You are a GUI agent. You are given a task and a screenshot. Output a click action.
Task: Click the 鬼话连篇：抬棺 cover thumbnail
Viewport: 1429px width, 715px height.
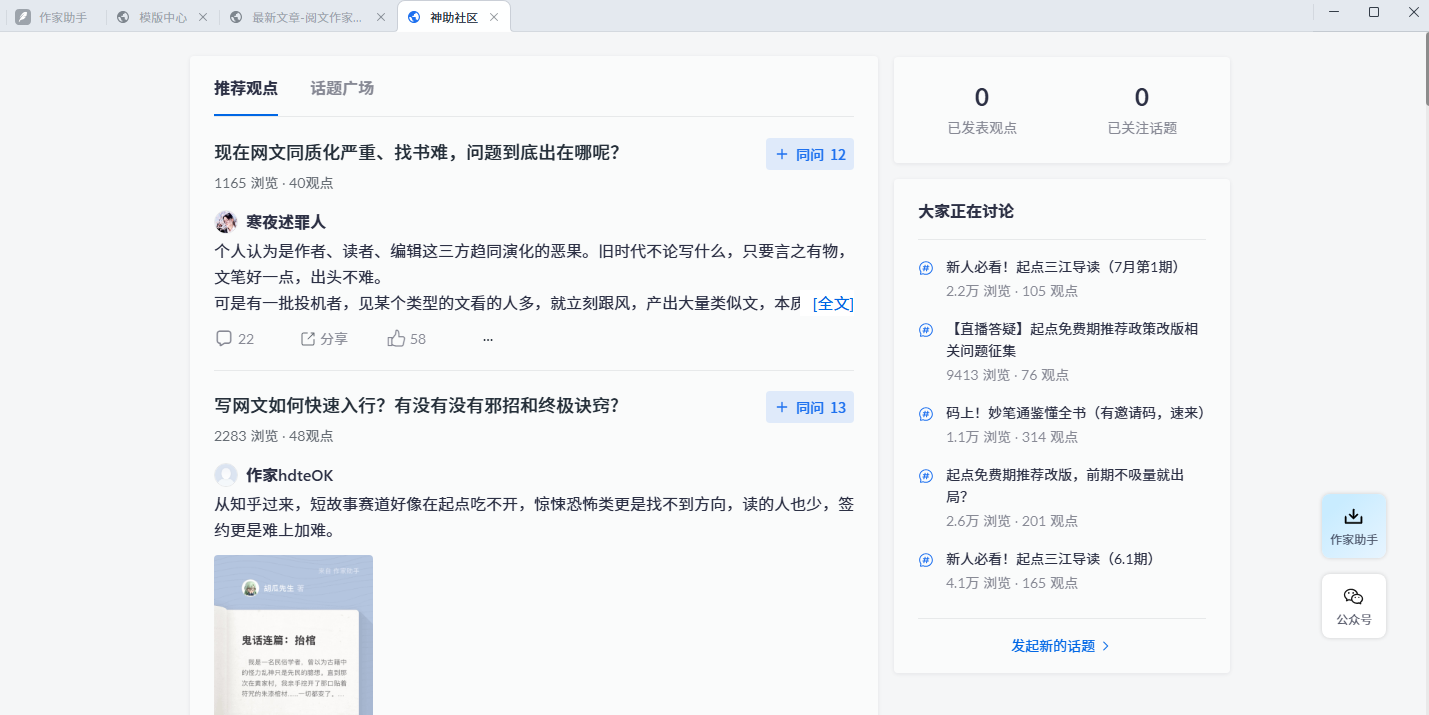click(x=293, y=635)
